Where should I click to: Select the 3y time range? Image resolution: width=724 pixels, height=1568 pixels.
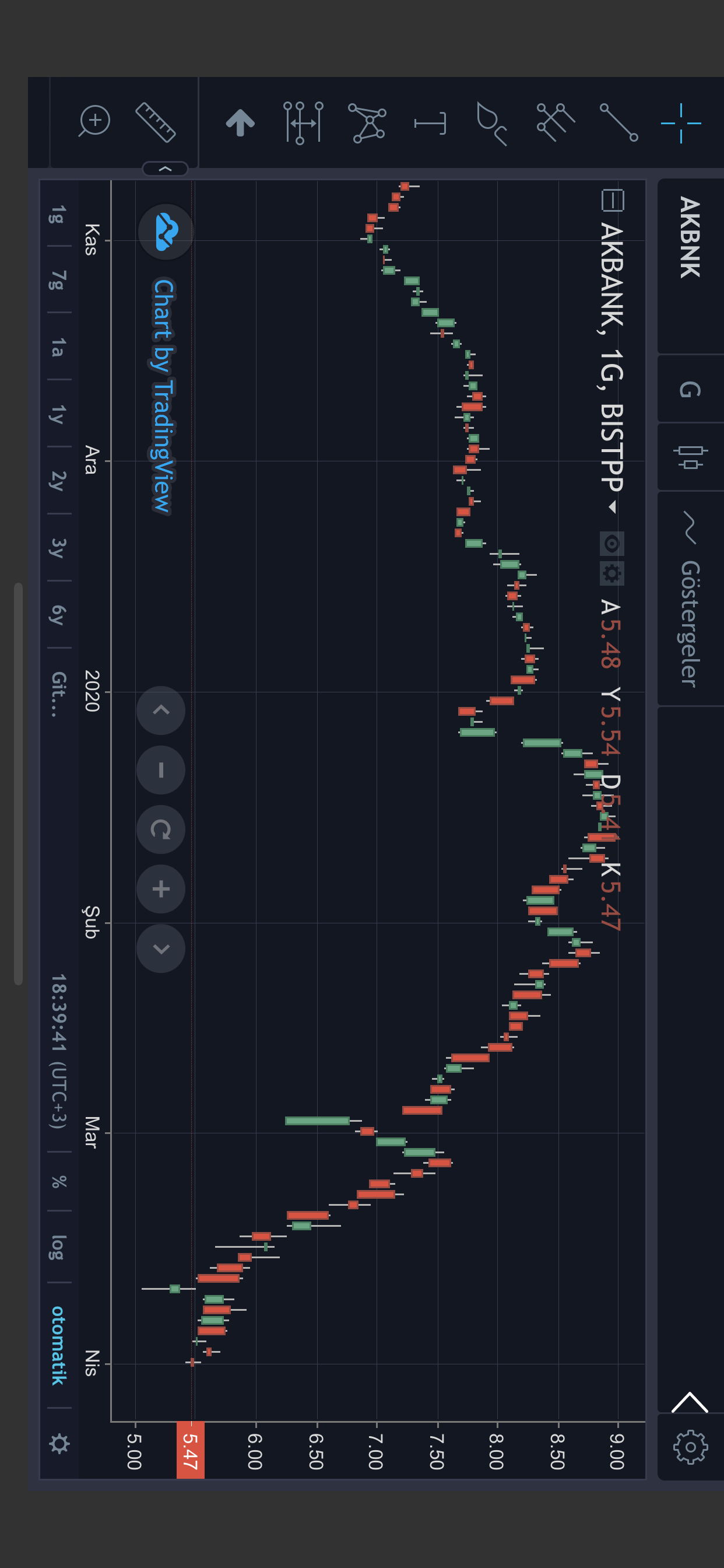[58, 548]
